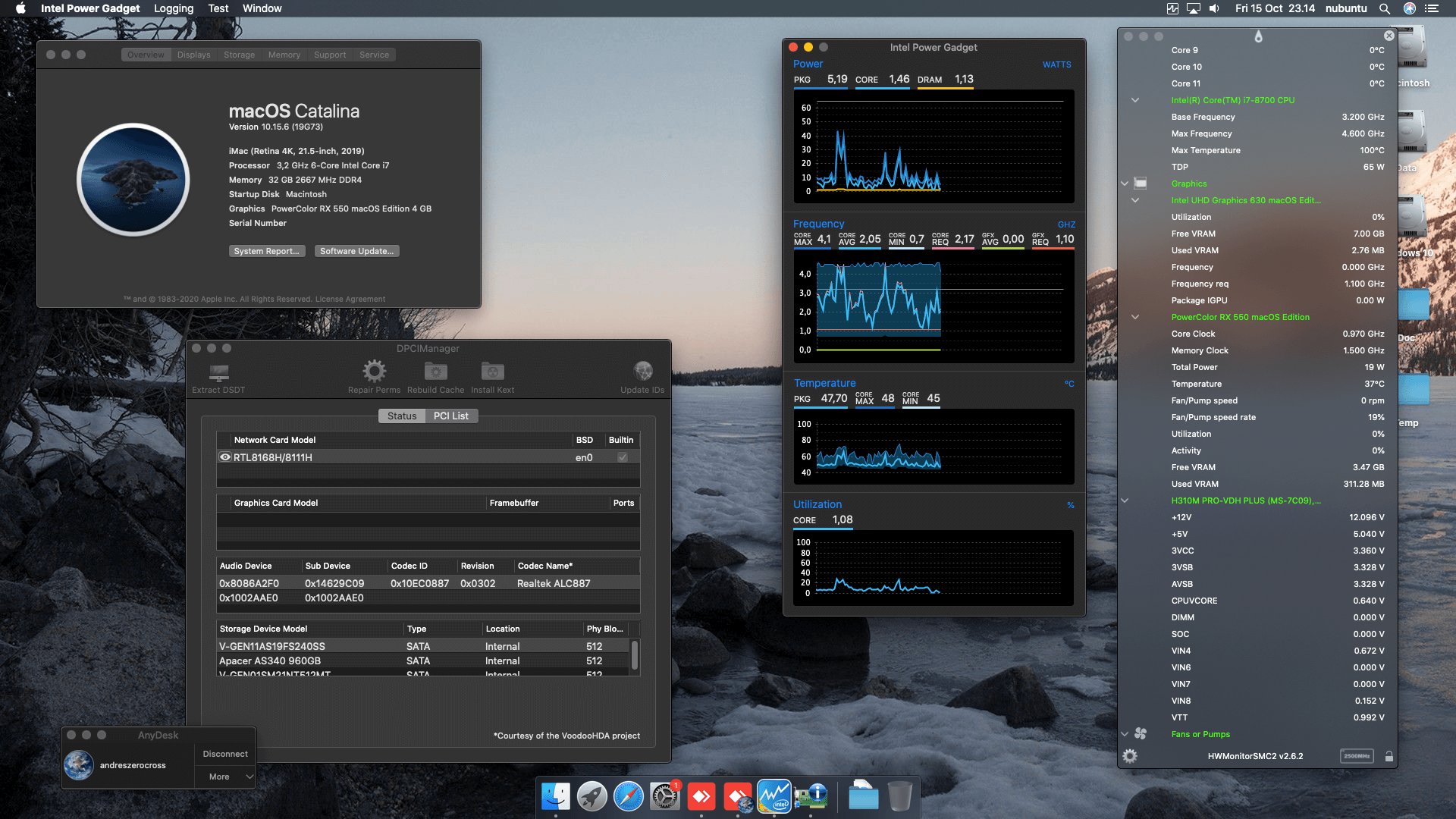Close HWMonitorSMC2 with the round X icon
Image resolution: width=1456 pixels, height=819 pixels.
pyautogui.click(x=1389, y=36)
